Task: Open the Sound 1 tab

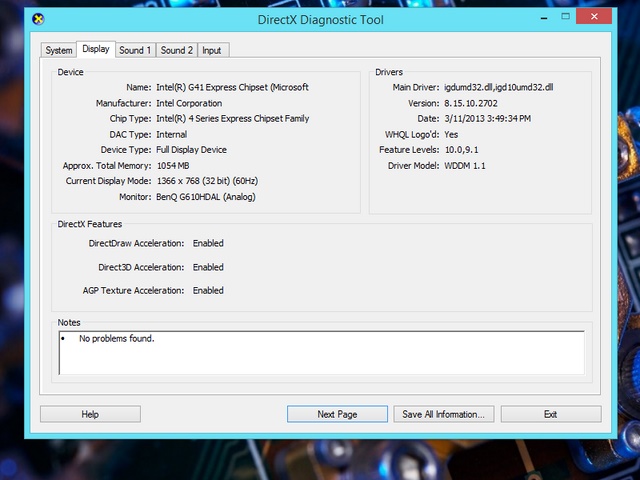Action: [135, 50]
